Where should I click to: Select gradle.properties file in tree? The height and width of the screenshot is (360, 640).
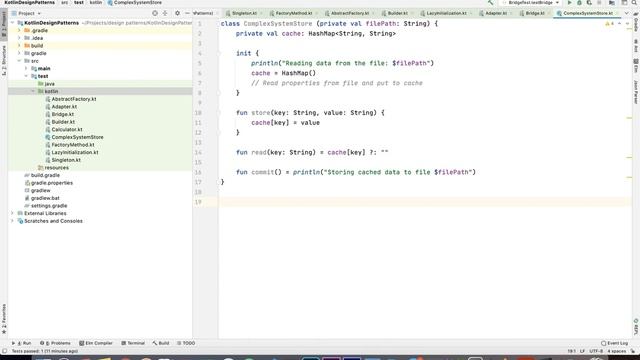pyautogui.click(x=52, y=183)
